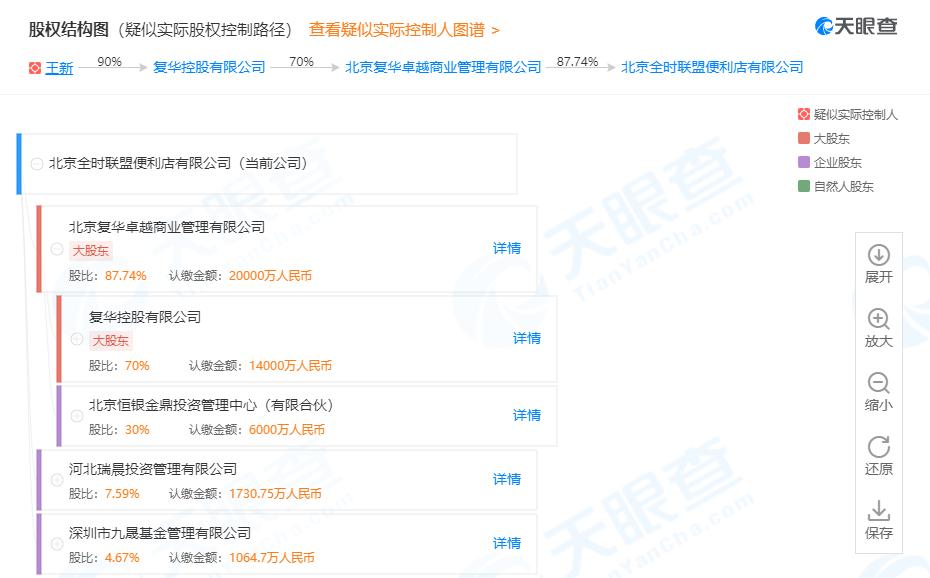Expand the 深圳市九晟基金管理有限公司 node
930x578 pixels.
click(x=57, y=544)
